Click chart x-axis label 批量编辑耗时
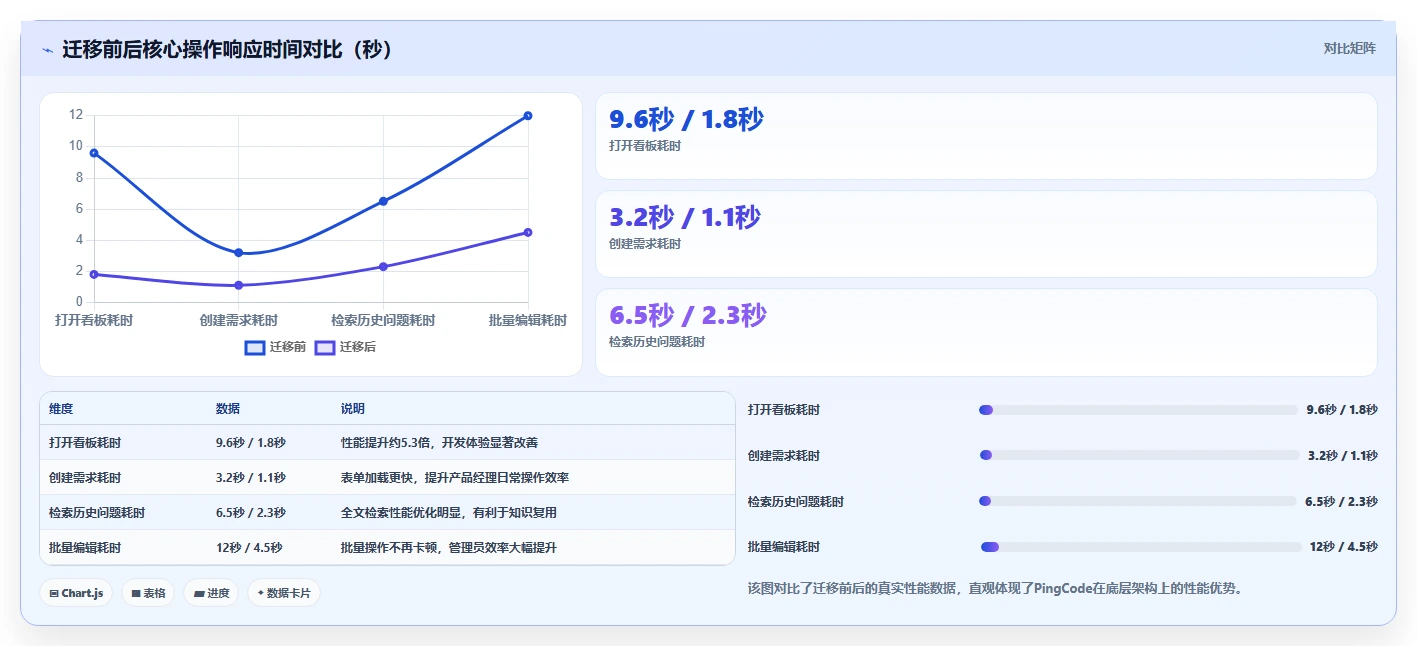The width and height of the screenshot is (1417, 646). point(528,321)
